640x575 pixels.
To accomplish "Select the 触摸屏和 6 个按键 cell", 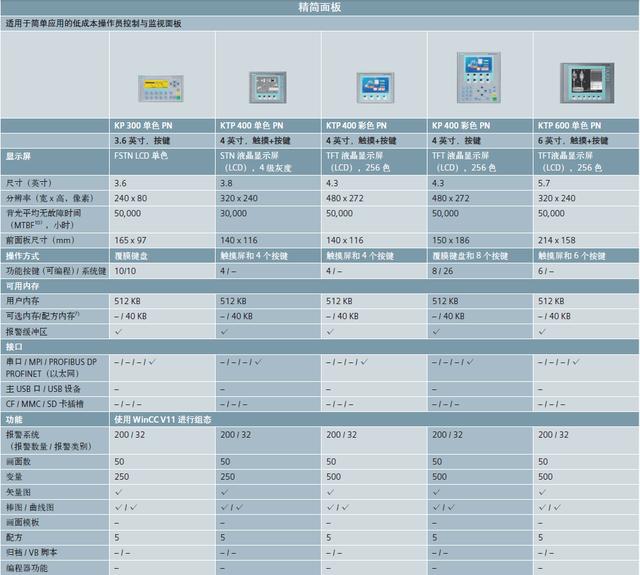I will click(572, 256).
